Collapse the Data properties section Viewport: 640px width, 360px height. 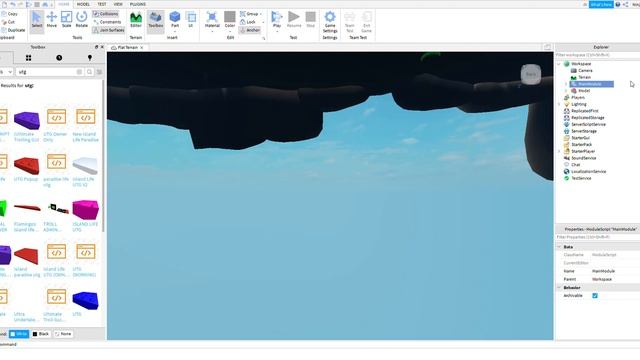pos(559,247)
